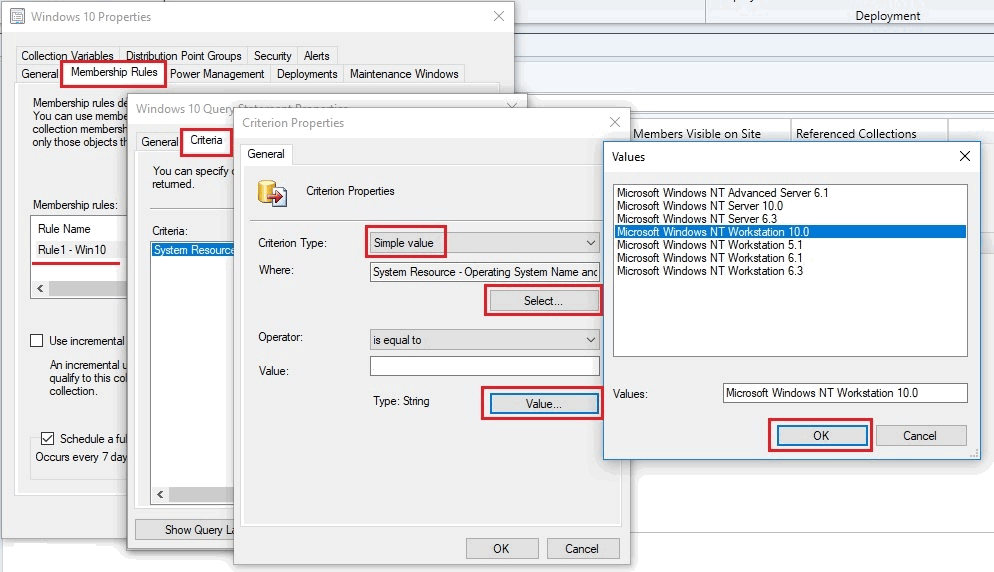Open the Distribution Point Groups tab
994x572 pixels.
click(184, 56)
